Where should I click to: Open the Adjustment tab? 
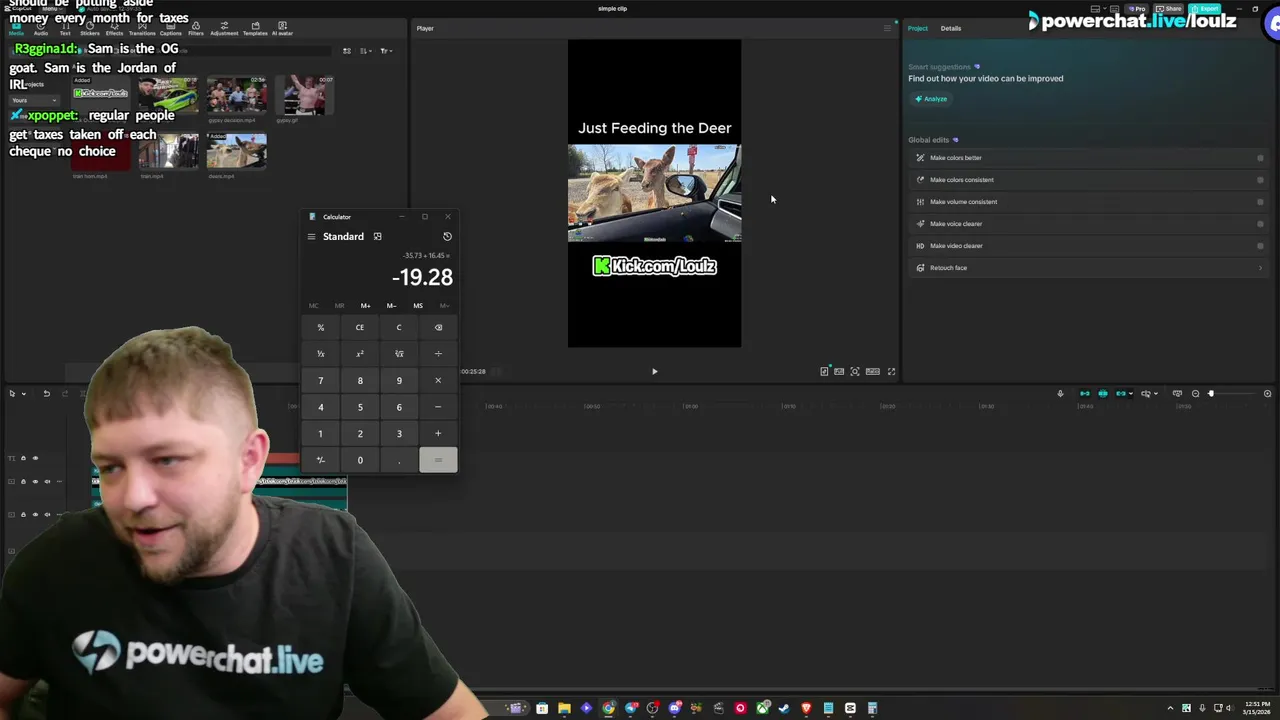pyautogui.click(x=224, y=29)
